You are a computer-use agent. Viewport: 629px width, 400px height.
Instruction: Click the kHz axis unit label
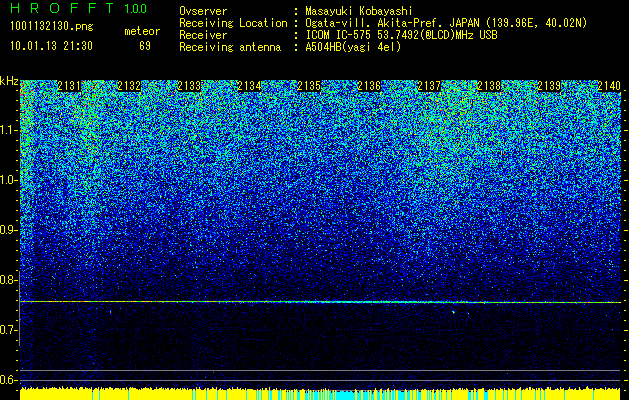click(9, 81)
